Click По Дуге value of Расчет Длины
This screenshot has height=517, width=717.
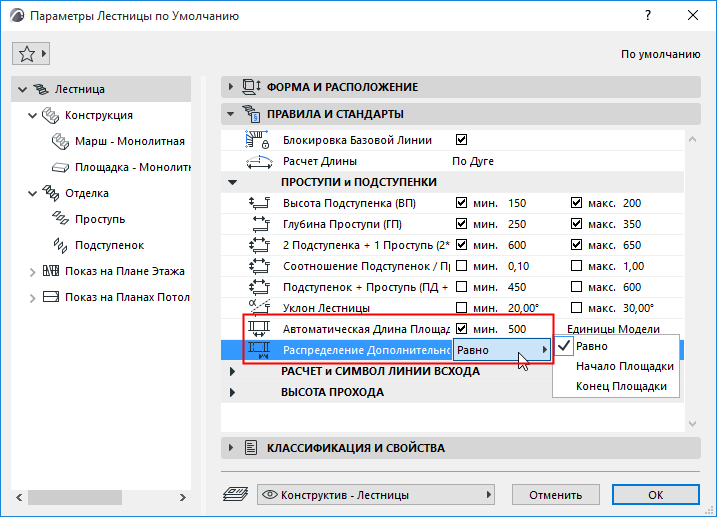coord(473,161)
